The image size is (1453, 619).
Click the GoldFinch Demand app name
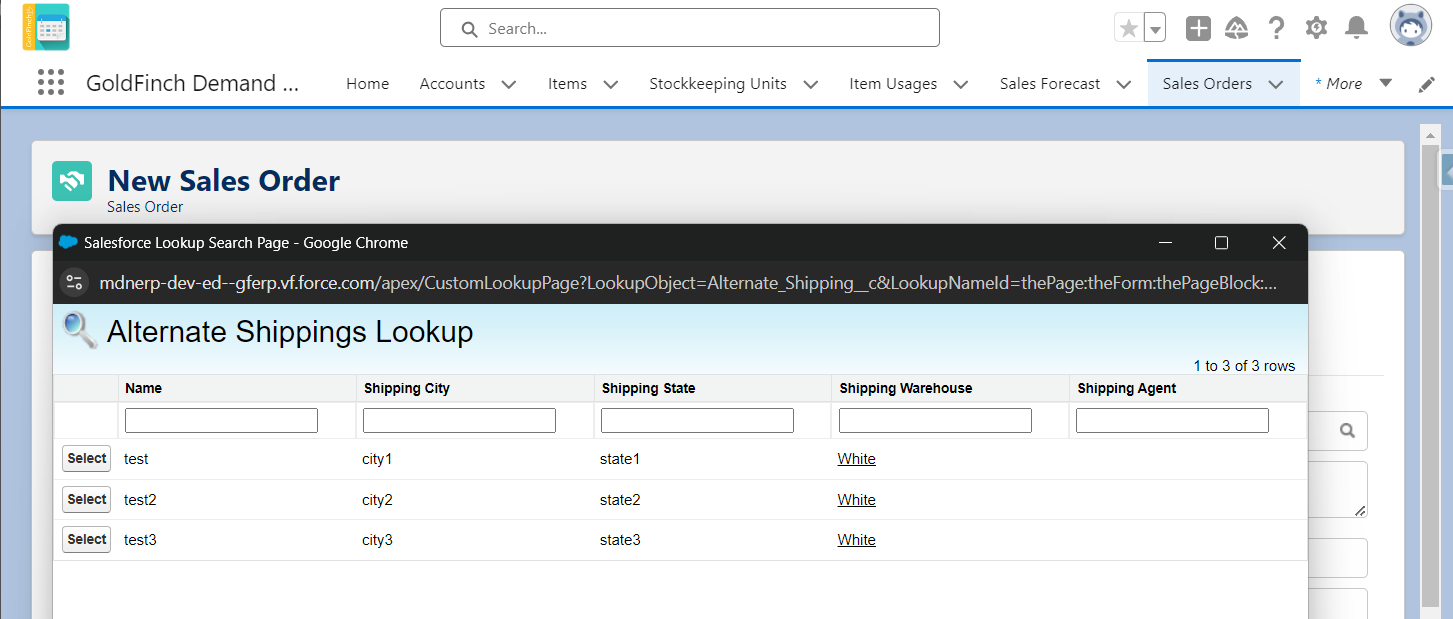coord(193,84)
